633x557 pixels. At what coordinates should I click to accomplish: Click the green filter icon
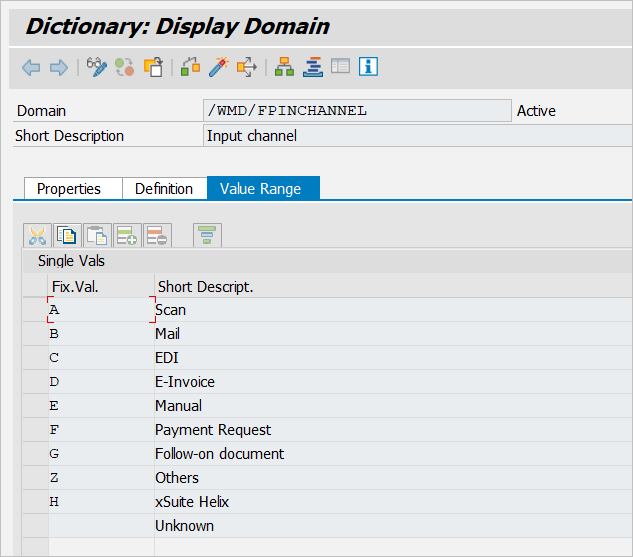207,236
